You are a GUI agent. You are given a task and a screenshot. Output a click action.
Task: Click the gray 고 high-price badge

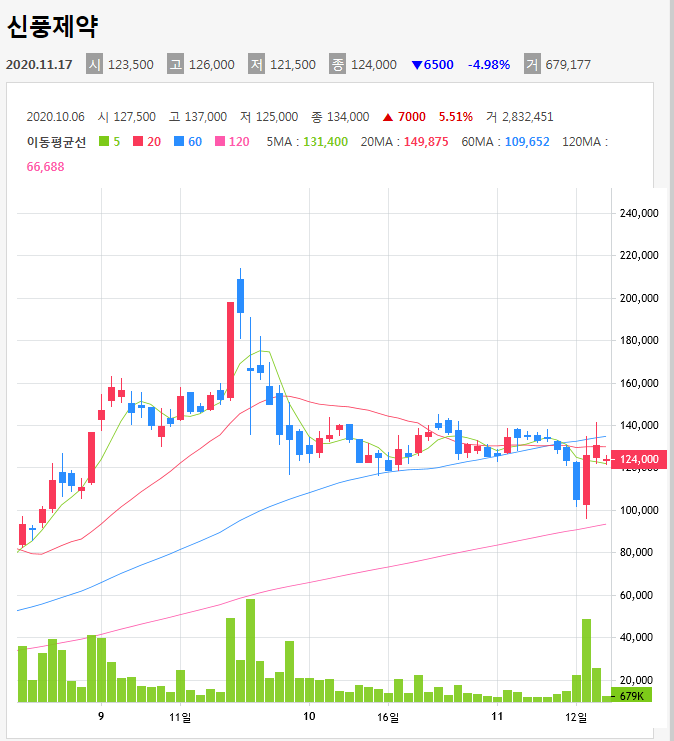175,64
